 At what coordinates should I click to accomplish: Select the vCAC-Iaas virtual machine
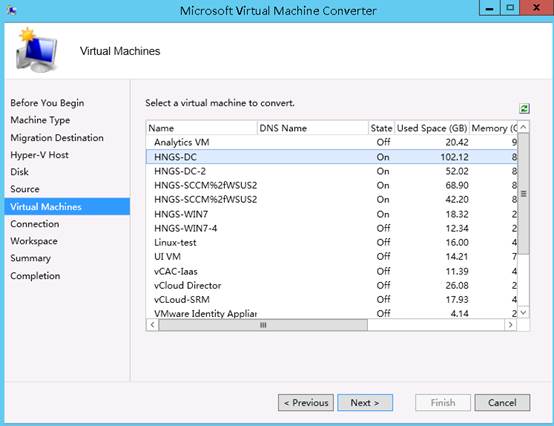332,271
